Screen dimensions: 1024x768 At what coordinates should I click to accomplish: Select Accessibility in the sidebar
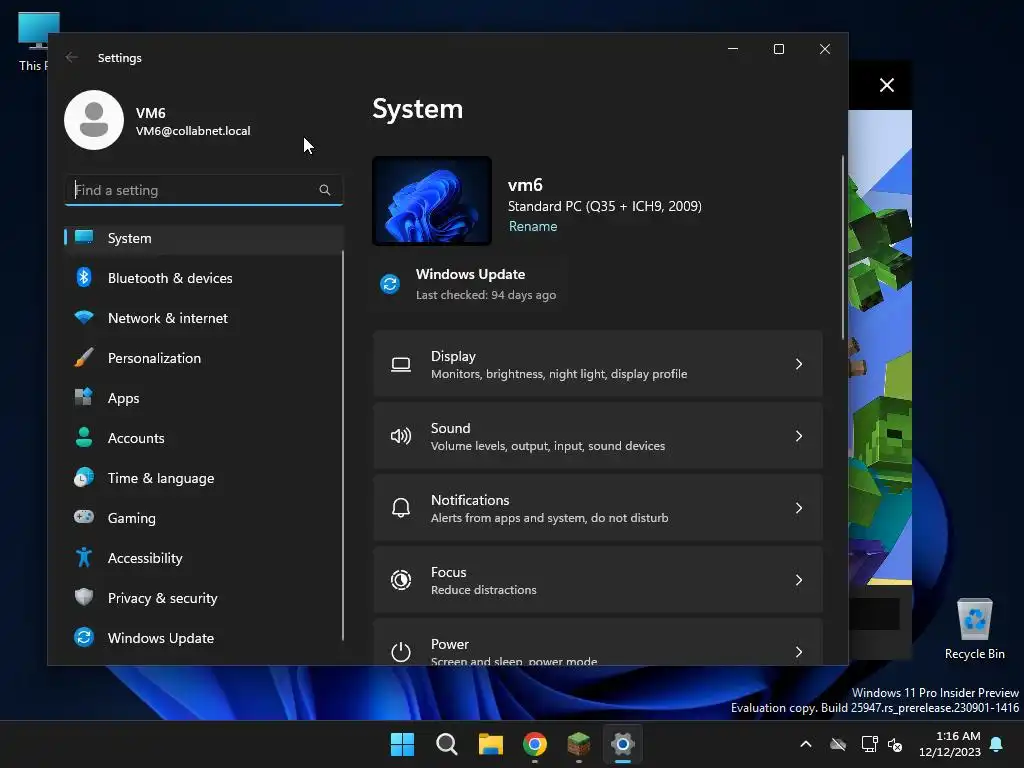point(204,558)
